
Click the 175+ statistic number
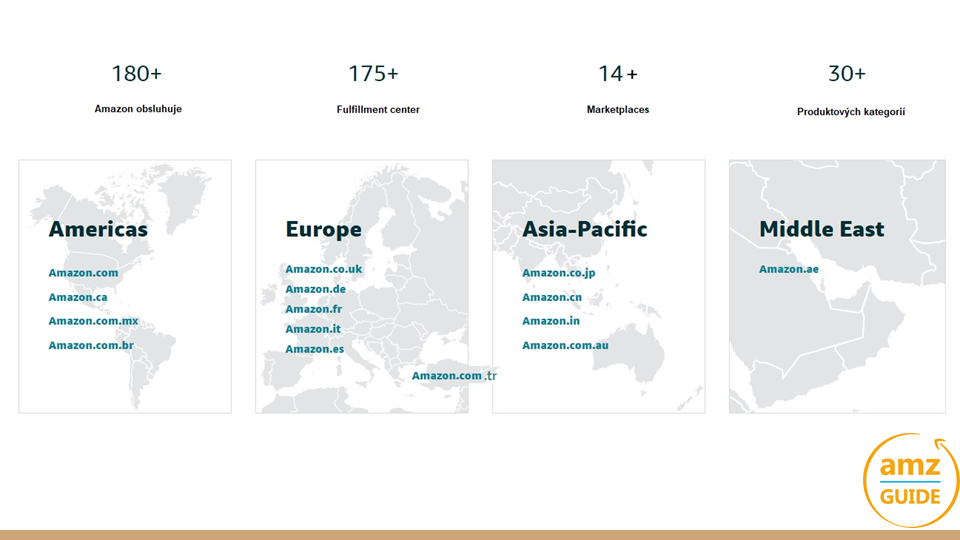(373, 73)
